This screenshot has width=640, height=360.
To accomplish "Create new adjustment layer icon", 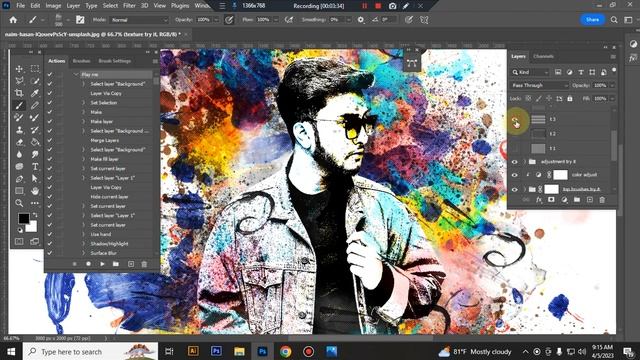I will [x=564, y=200].
